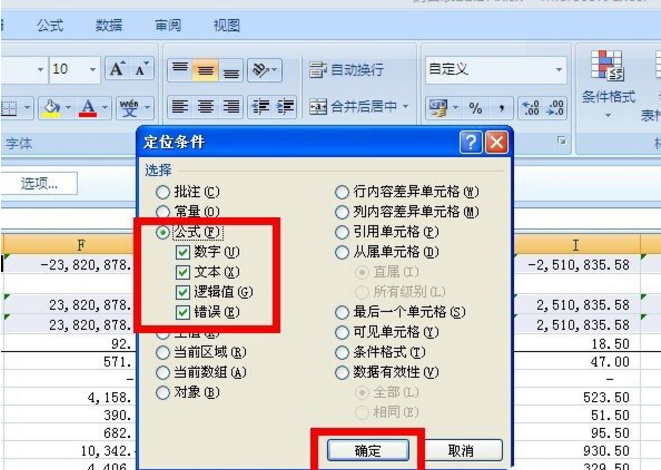This screenshot has width=661, height=470.
Task: Increase font size with the large A button
Action: (118, 69)
